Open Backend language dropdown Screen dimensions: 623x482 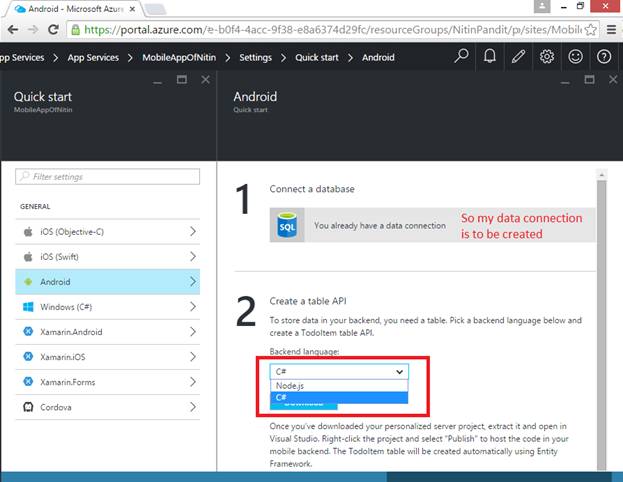(339, 372)
